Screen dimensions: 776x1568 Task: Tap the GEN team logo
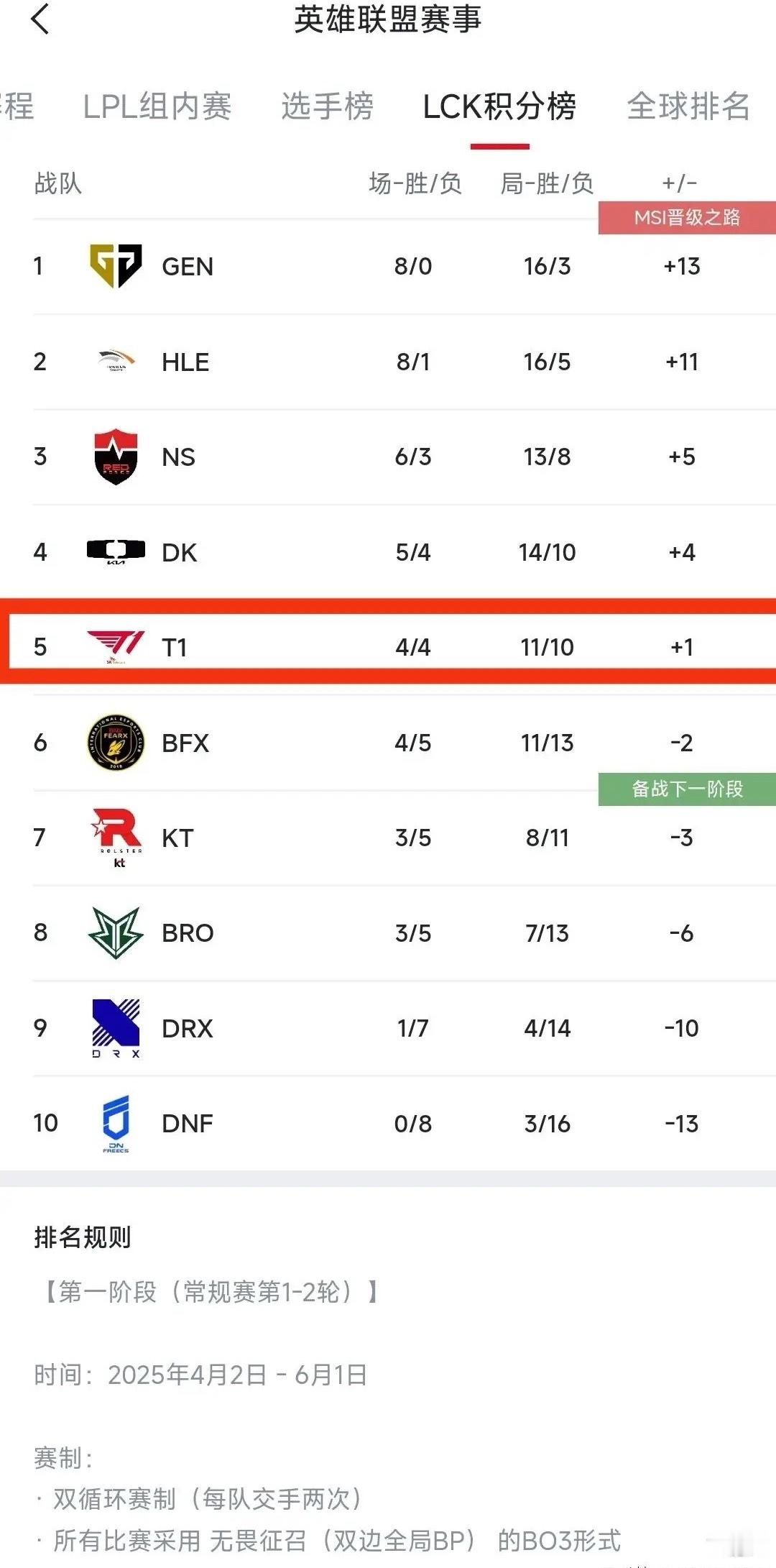pos(116,265)
